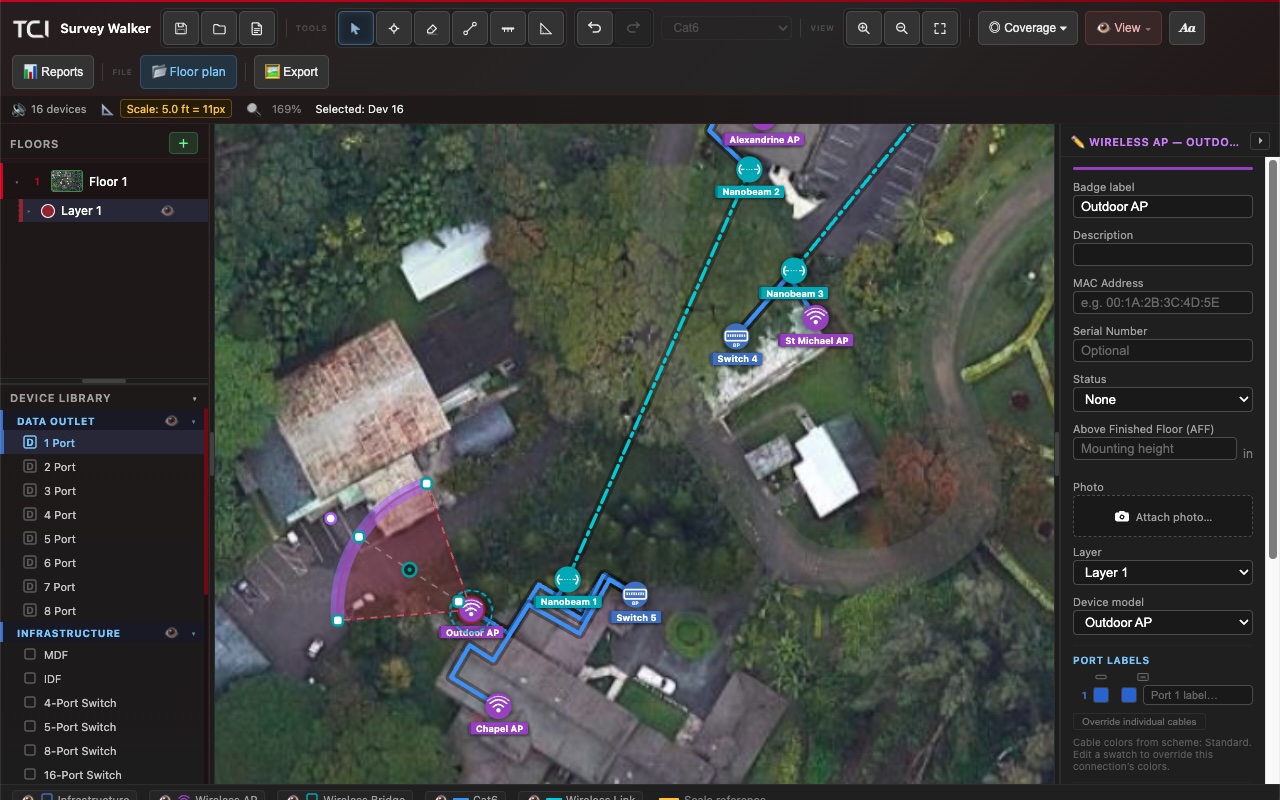This screenshot has width=1280, height=800.
Task: Click the Open folder toolbar icon
Action: [x=219, y=28]
